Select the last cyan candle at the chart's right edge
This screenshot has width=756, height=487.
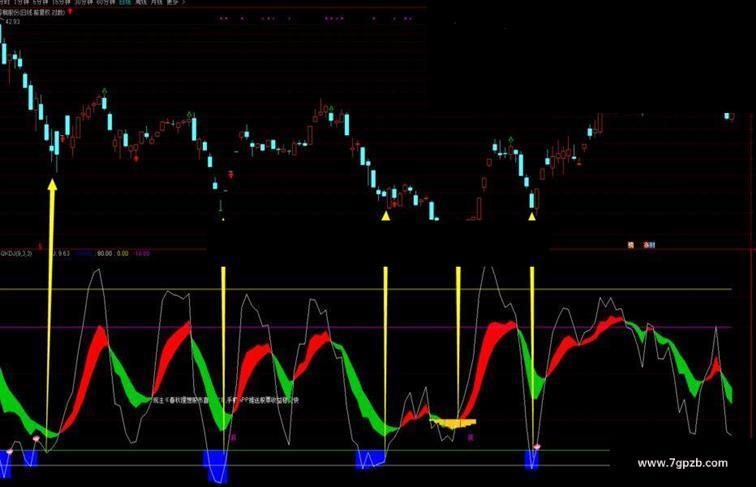[727, 116]
